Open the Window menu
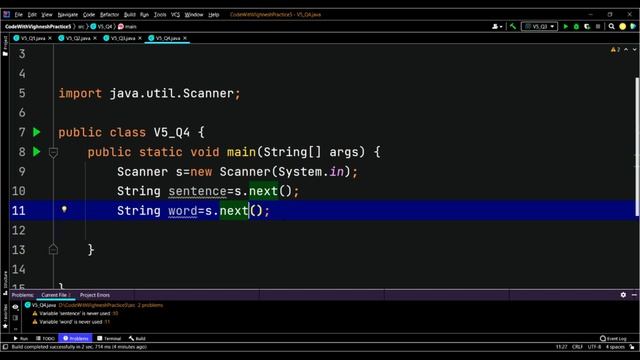The width and height of the screenshot is (640, 360). [x=194, y=14]
